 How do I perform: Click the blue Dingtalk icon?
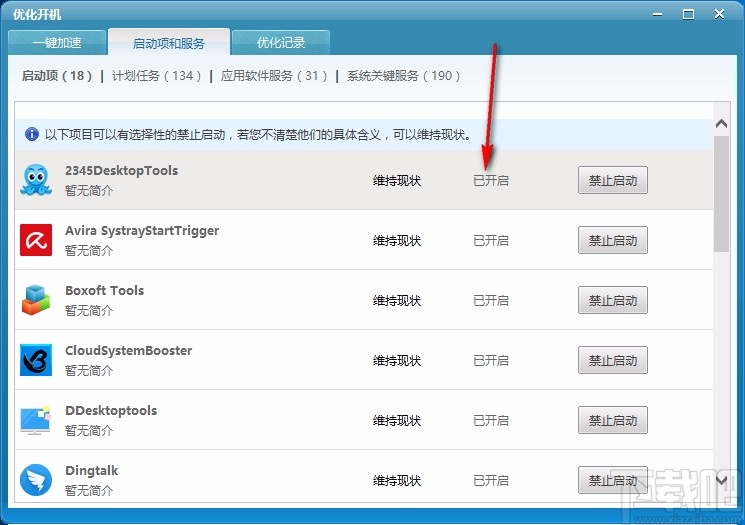click(36, 480)
